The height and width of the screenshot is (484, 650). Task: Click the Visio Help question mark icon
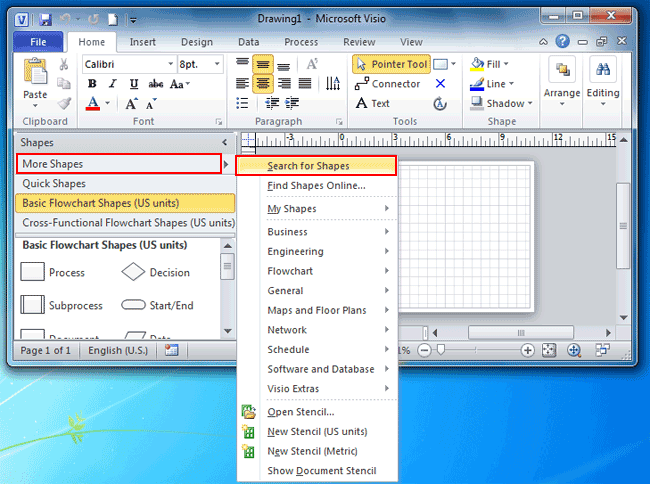pos(563,41)
